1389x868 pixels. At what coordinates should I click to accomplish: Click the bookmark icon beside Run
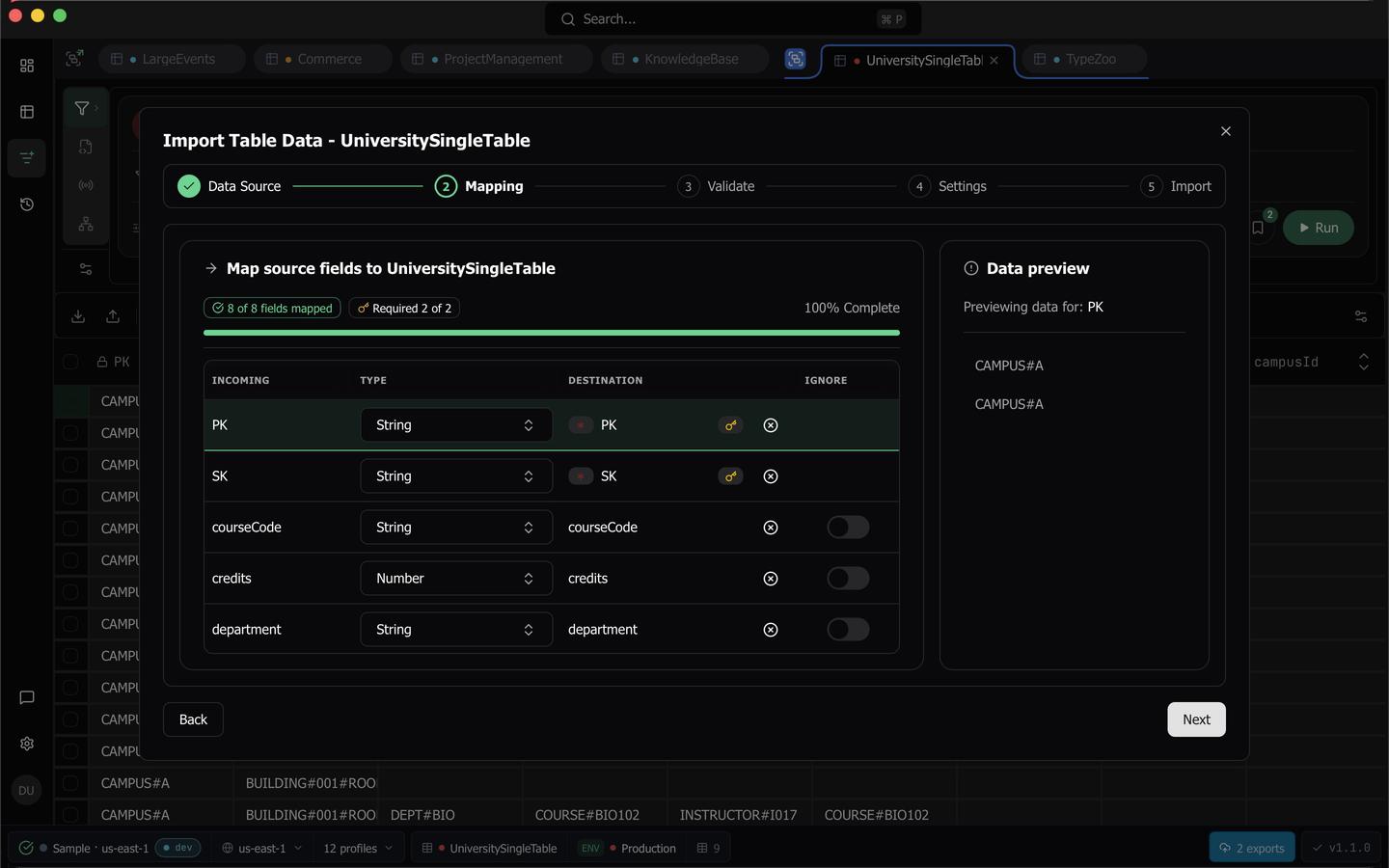[1258, 228]
